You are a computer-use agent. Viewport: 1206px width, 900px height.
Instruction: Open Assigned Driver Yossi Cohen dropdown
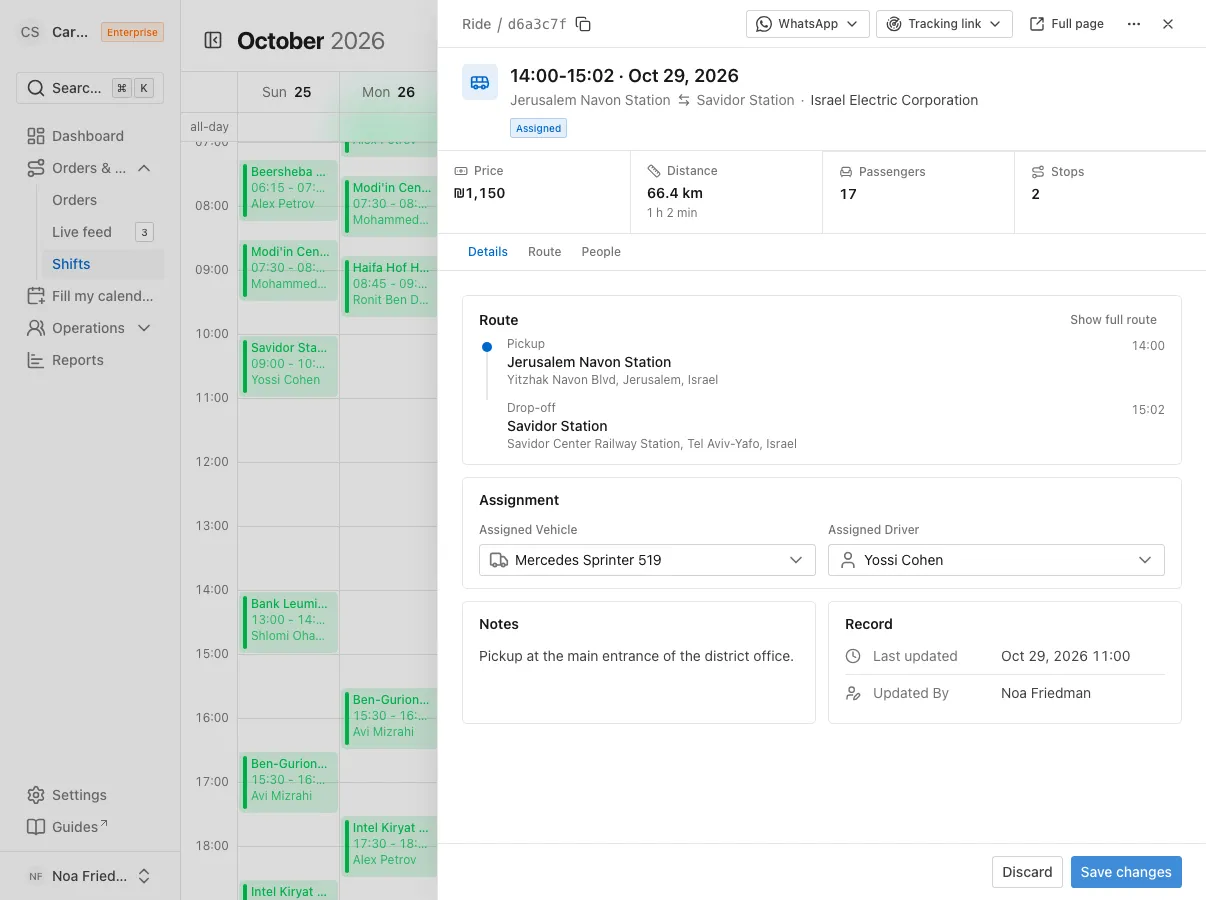[996, 560]
